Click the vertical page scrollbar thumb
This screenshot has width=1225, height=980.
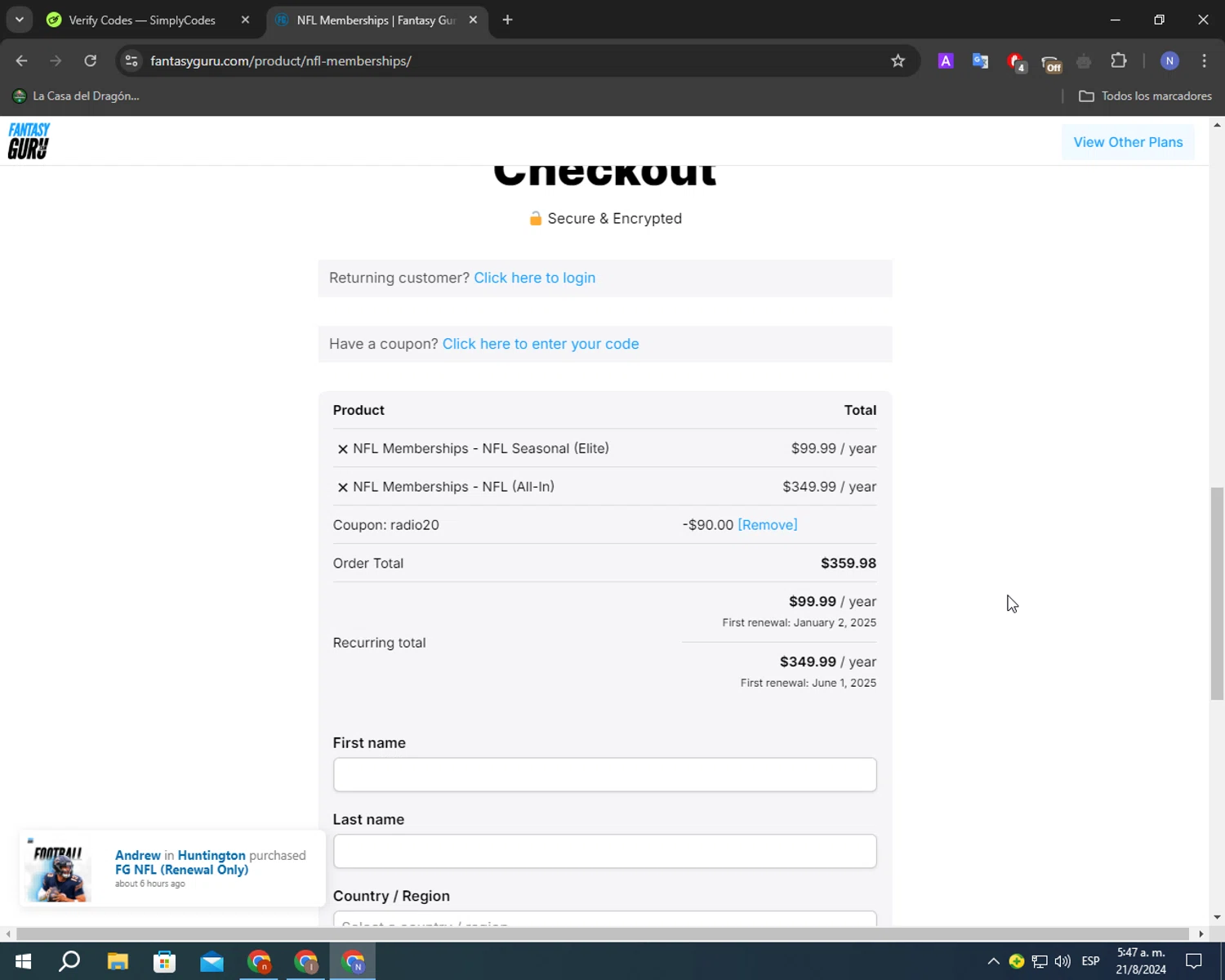point(1217,593)
